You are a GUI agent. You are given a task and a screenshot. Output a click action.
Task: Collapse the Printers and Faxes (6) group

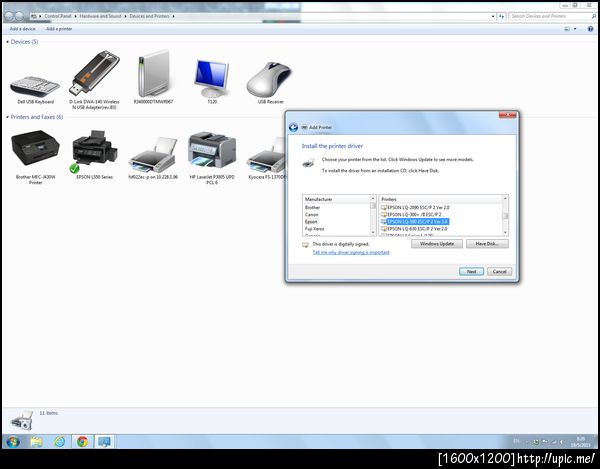(x=7, y=117)
